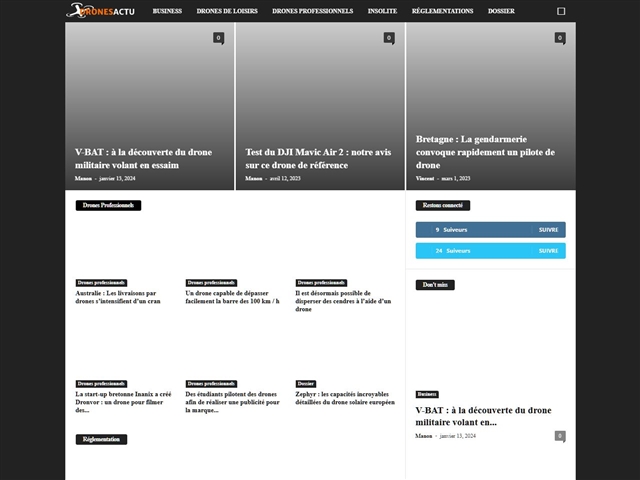Open the Dossier menu
Viewport: 640px width, 480px height.
click(501, 11)
